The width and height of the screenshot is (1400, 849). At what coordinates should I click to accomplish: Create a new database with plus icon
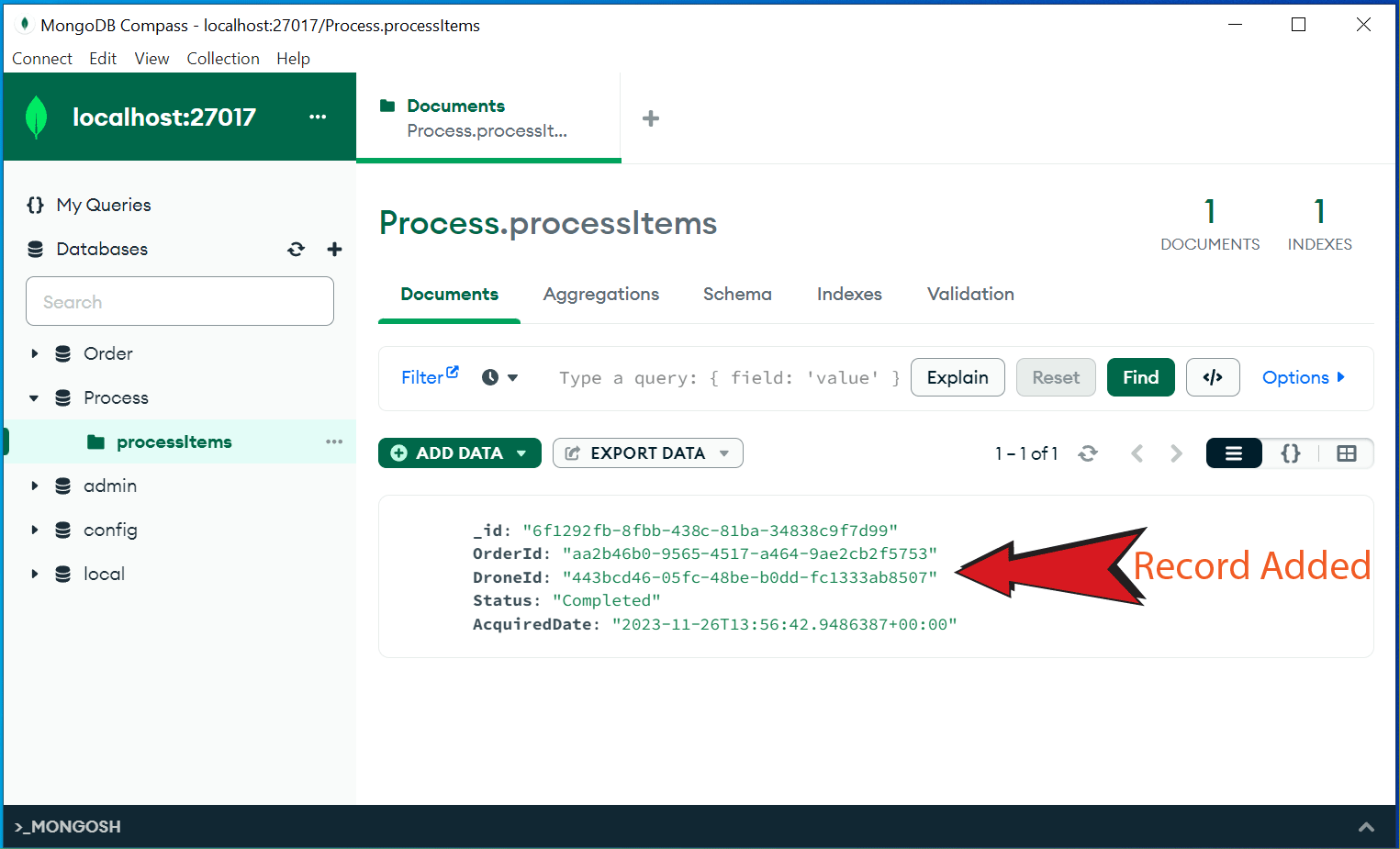tap(334, 249)
